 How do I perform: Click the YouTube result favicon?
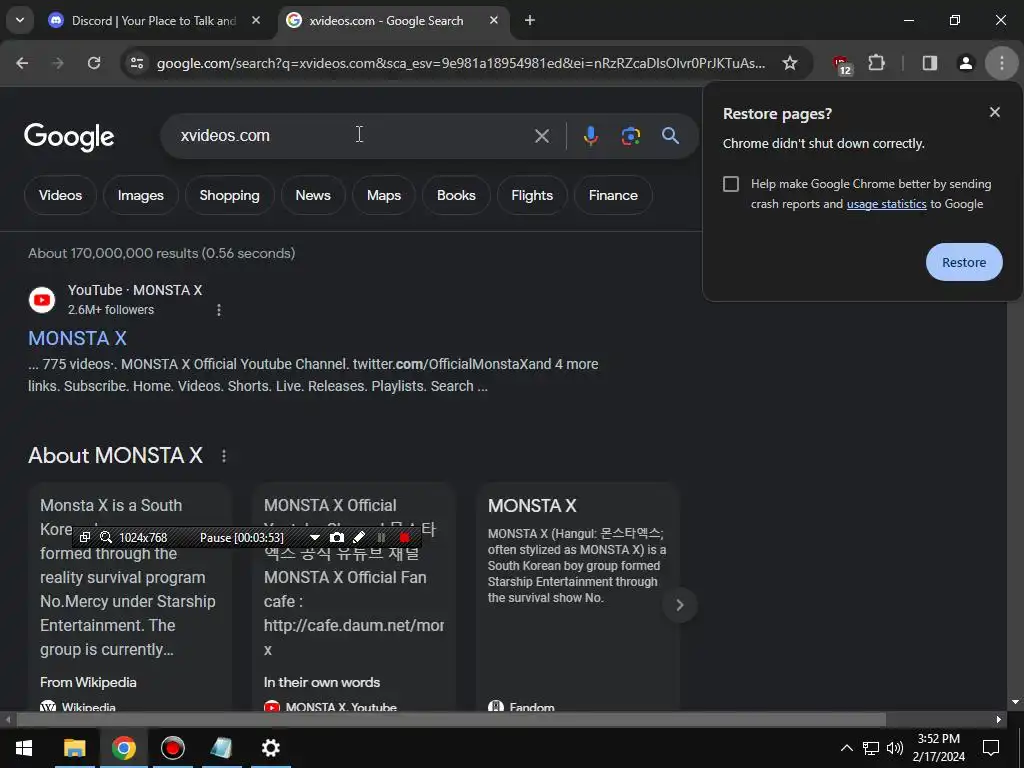[x=42, y=300]
